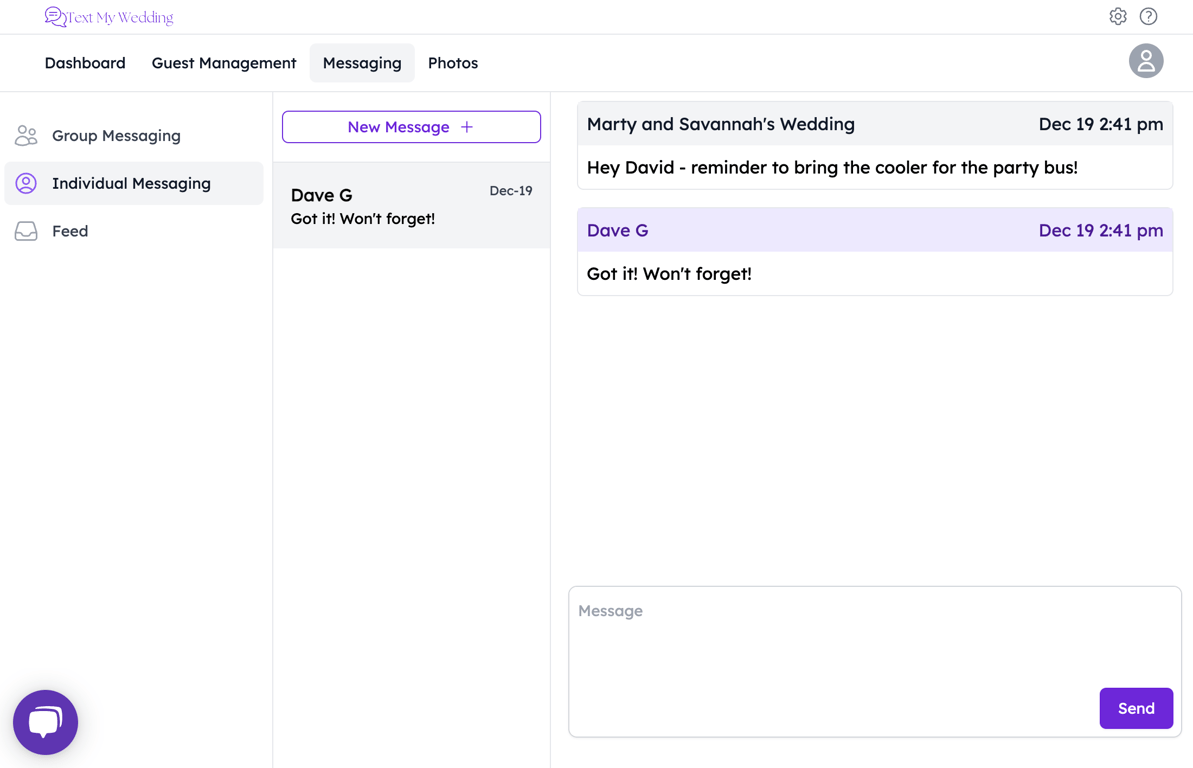Switch to the Messaging tab
1193x768 pixels.
click(x=362, y=63)
